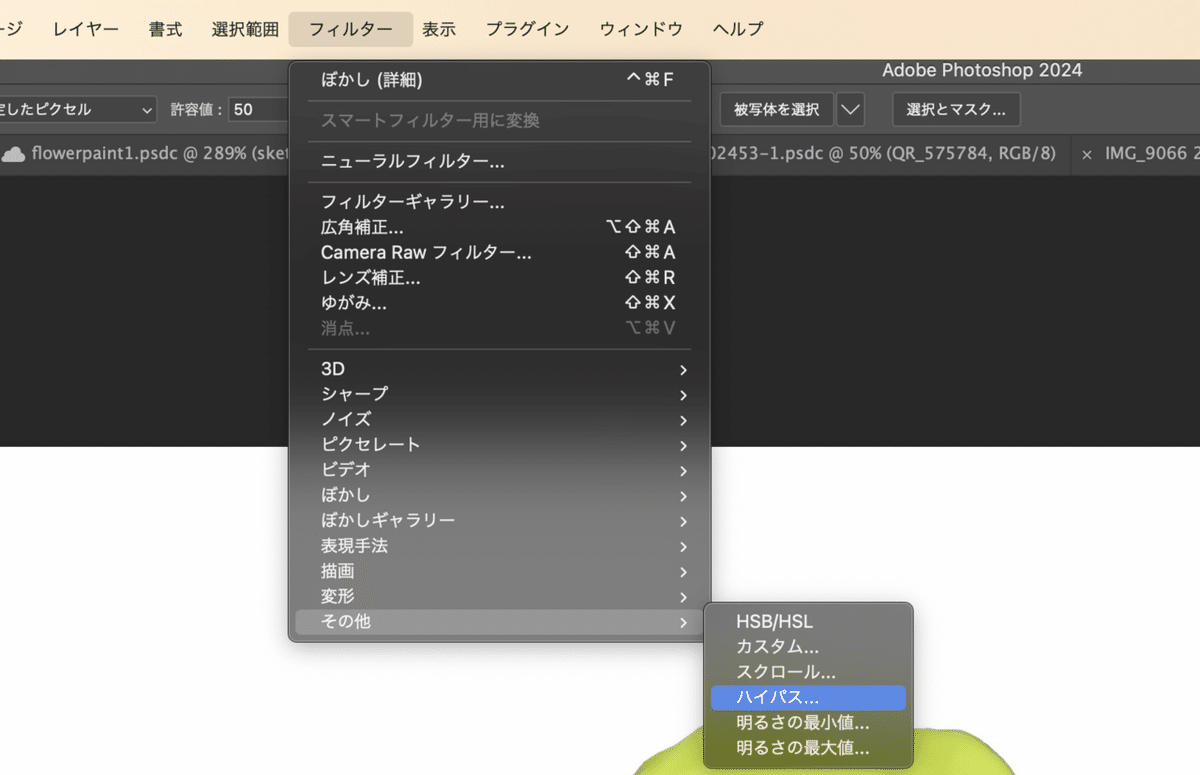Expand the 表現手法 submenu

click(x=499, y=547)
